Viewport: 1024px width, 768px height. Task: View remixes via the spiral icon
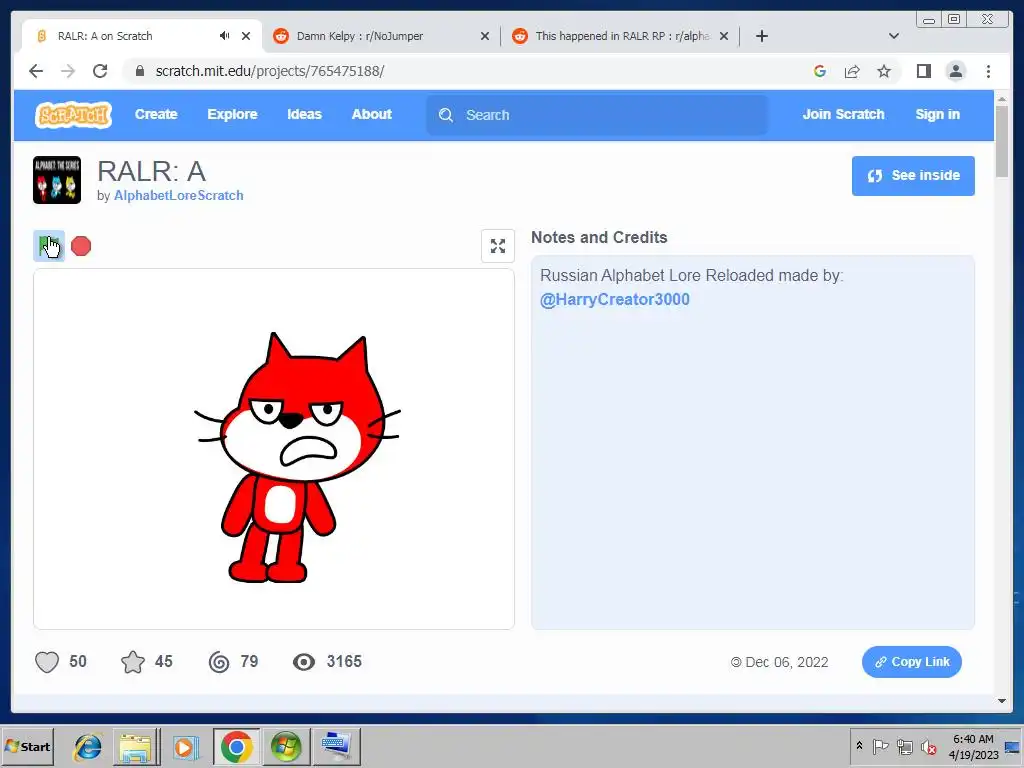click(x=219, y=662)
